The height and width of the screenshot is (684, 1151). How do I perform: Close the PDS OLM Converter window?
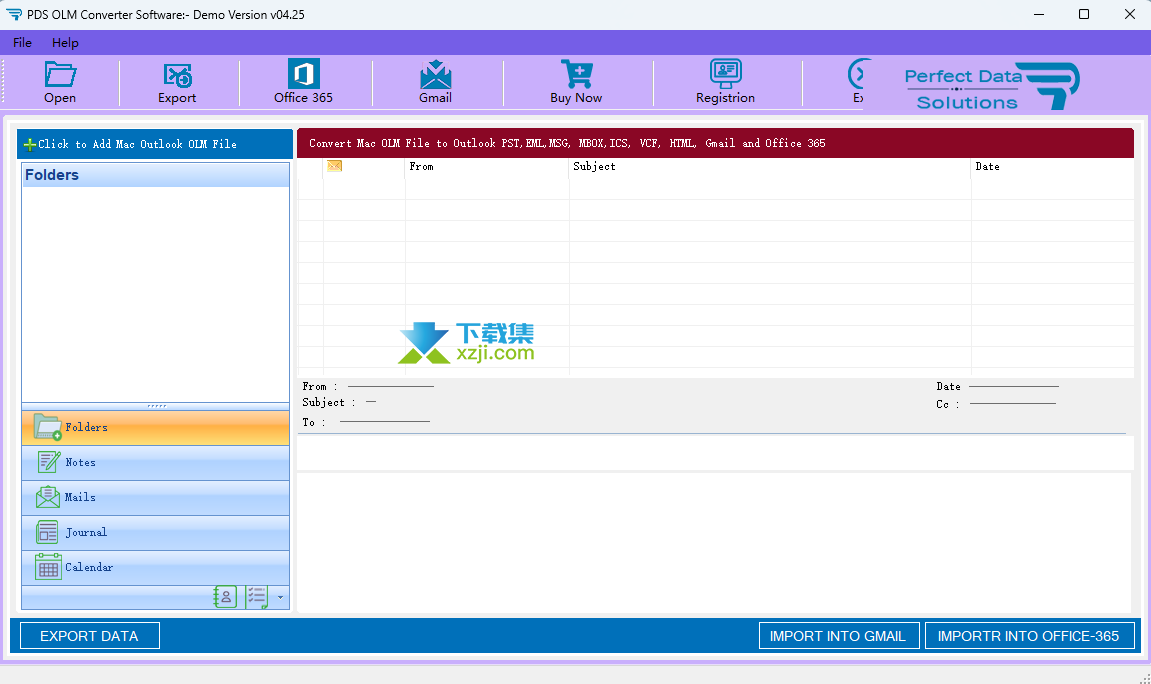click(1130, 15)
